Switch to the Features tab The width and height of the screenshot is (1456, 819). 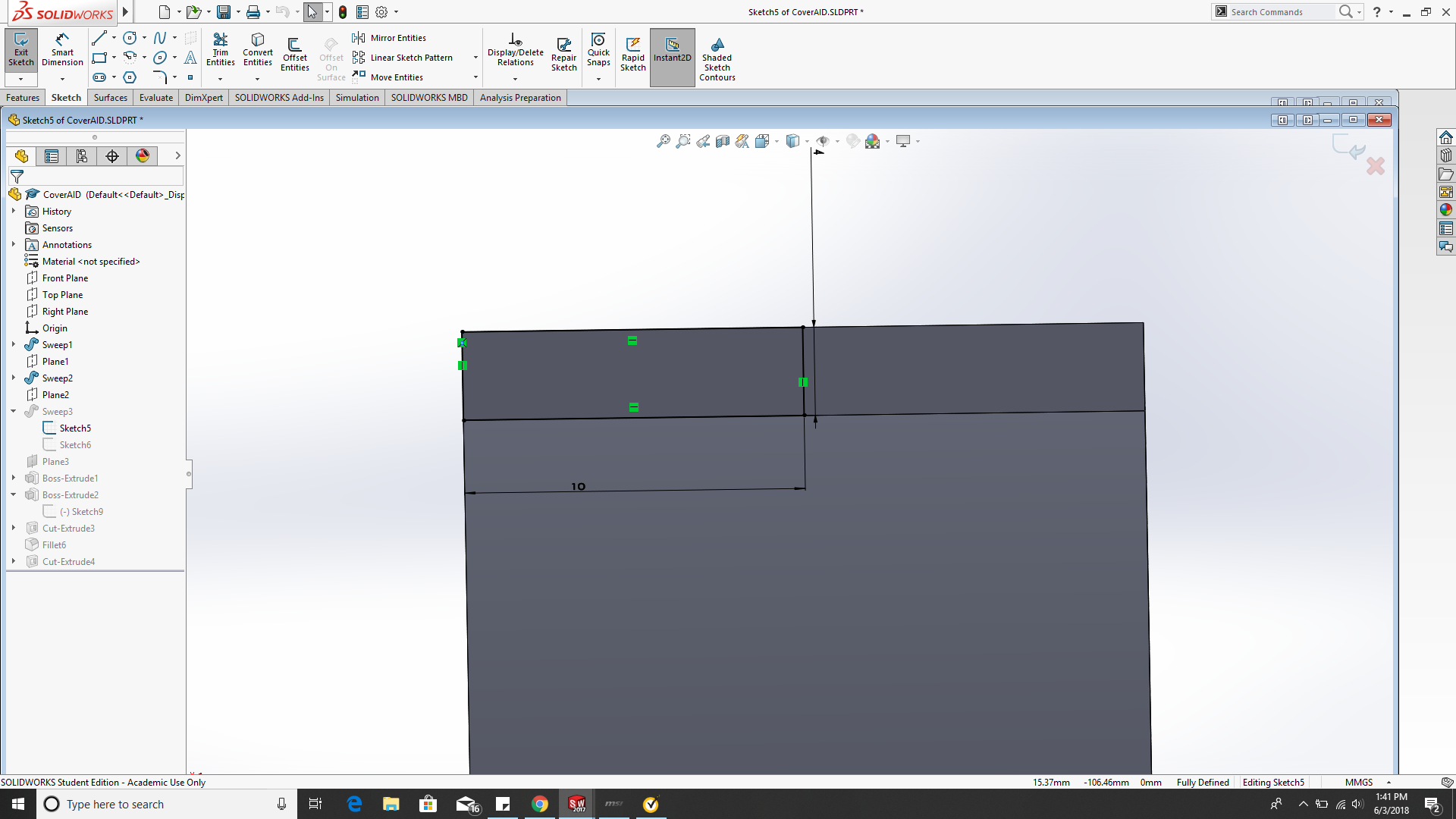[23, 98]
